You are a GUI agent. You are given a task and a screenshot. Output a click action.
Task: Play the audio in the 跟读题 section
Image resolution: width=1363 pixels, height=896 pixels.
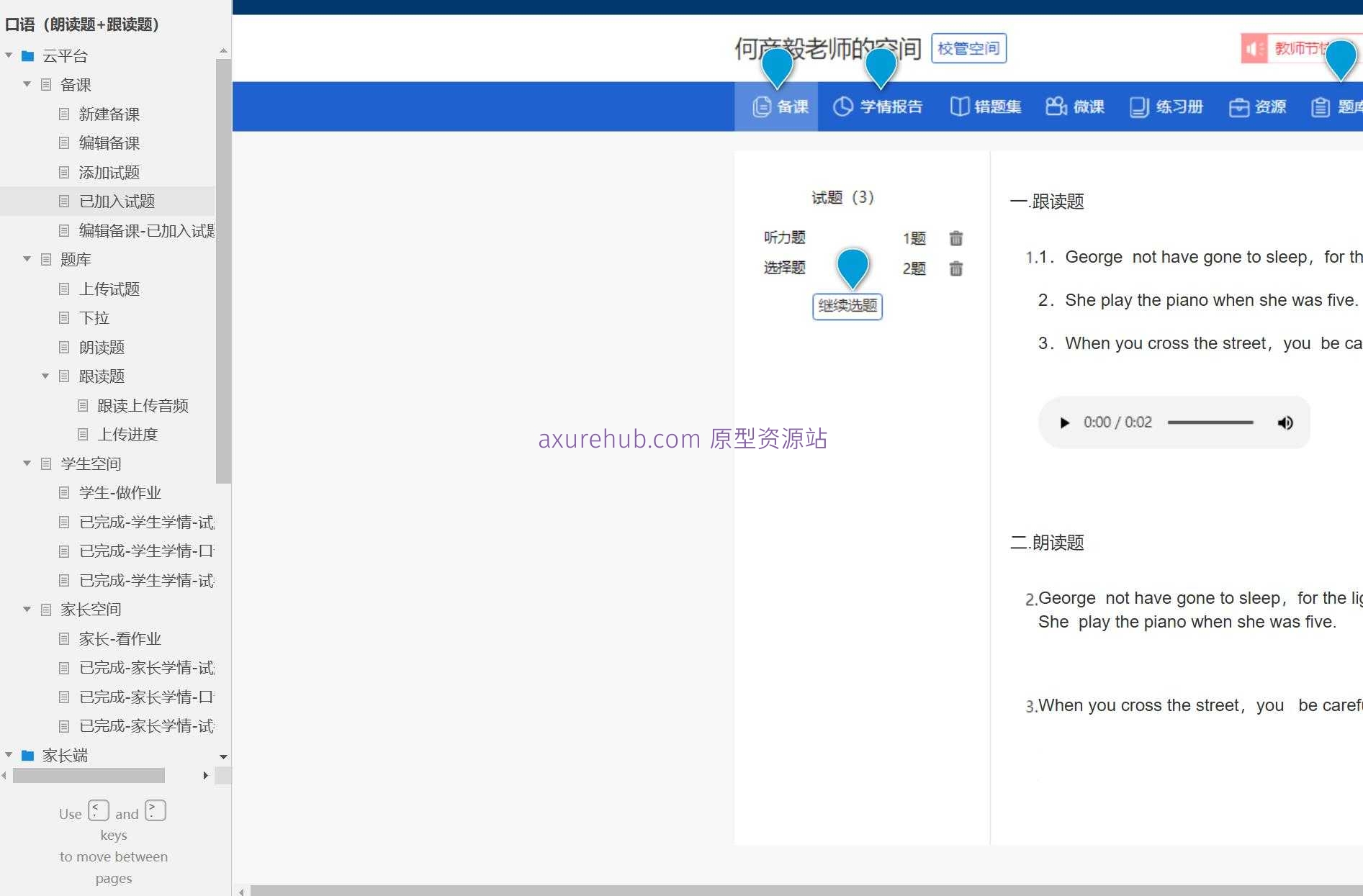pos(1065,422)
